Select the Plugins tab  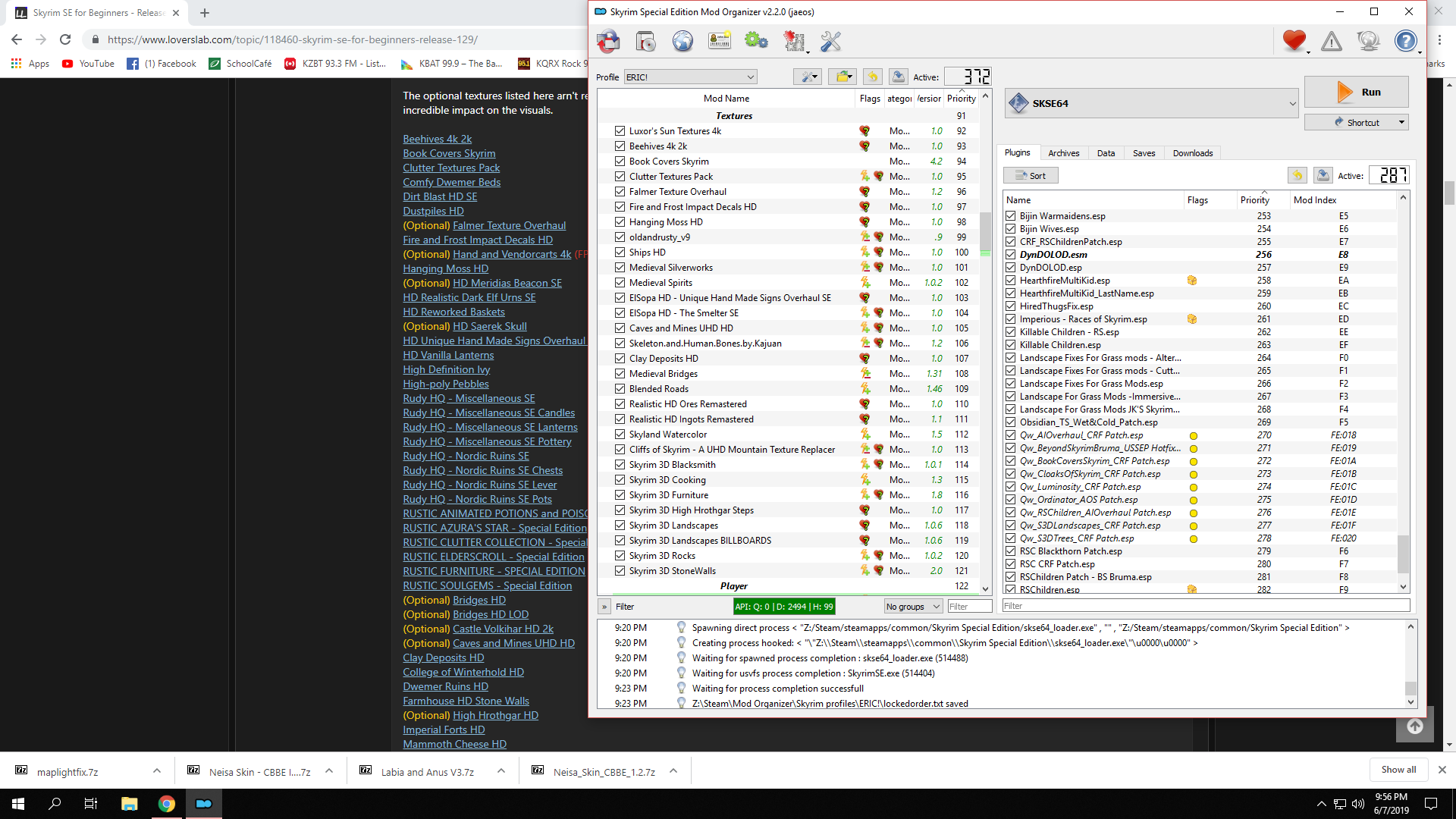coord(1017,152)
